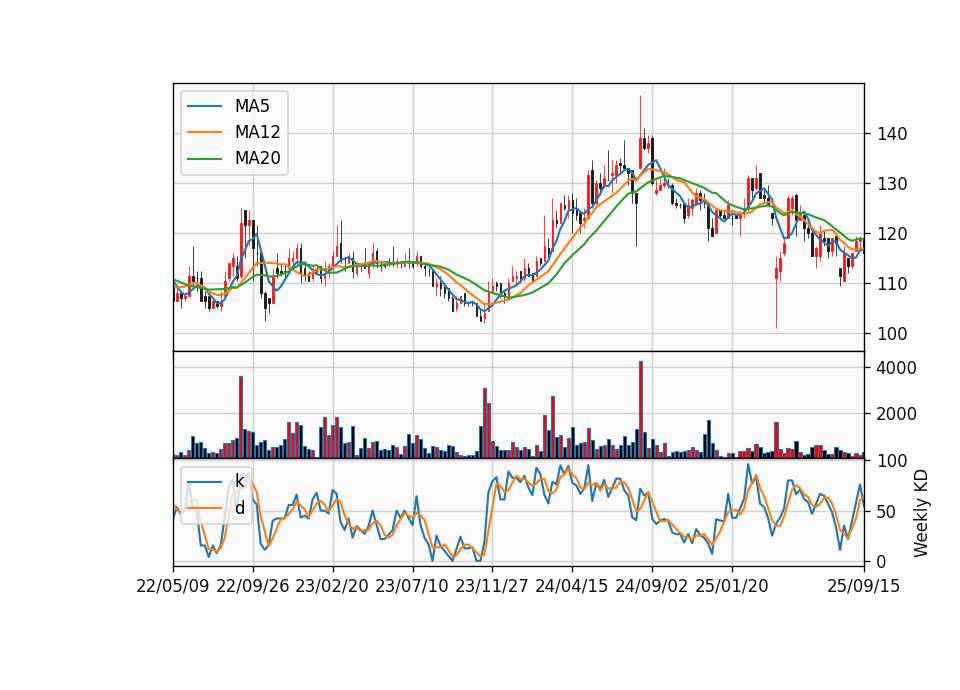Image resolution: width=960 pixels, height=690 pixels.
Task: Click the 22/05/09 date label
Action: (173, 586)
